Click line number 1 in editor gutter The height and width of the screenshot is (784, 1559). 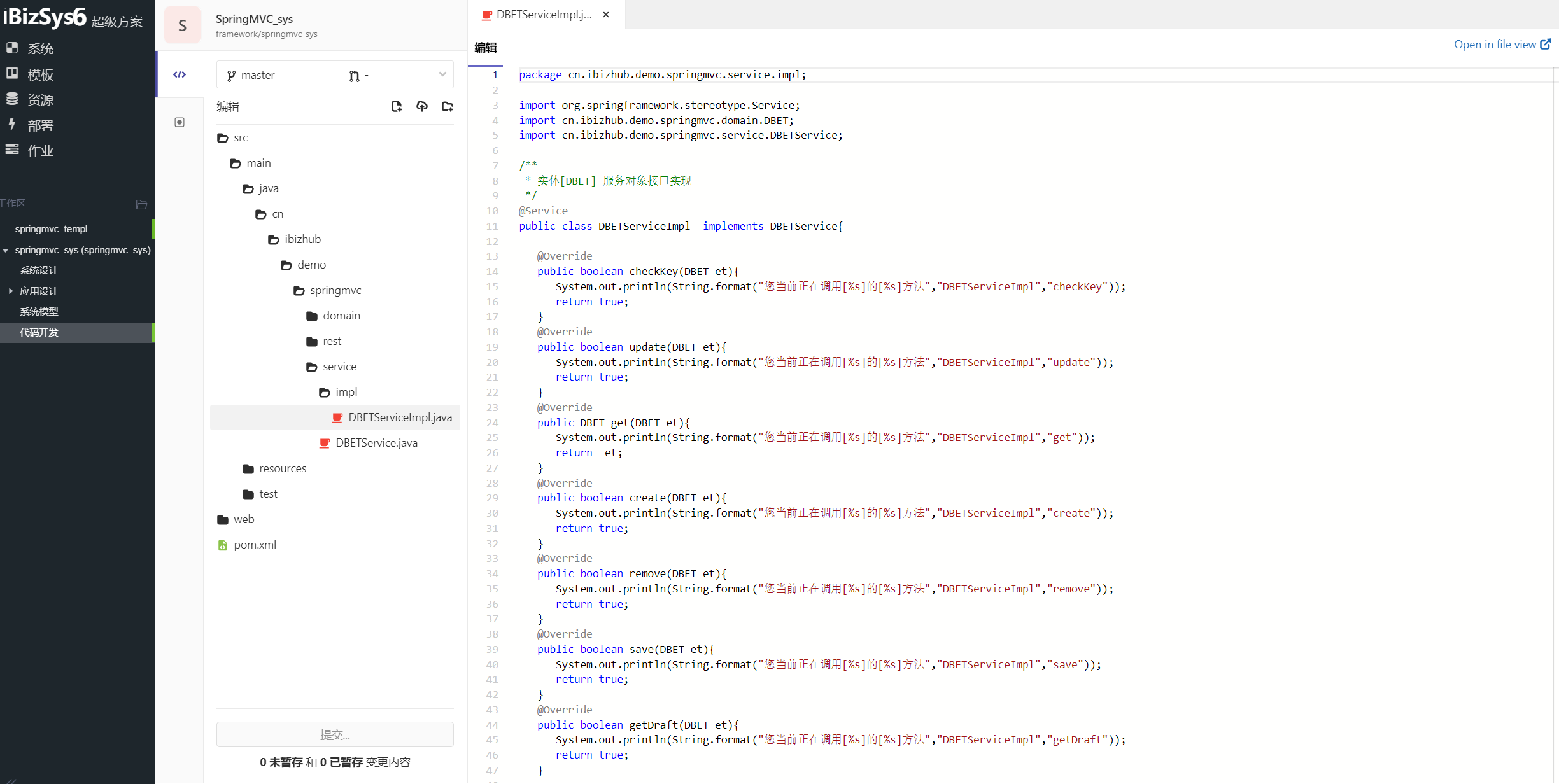[x=495, y=74]
